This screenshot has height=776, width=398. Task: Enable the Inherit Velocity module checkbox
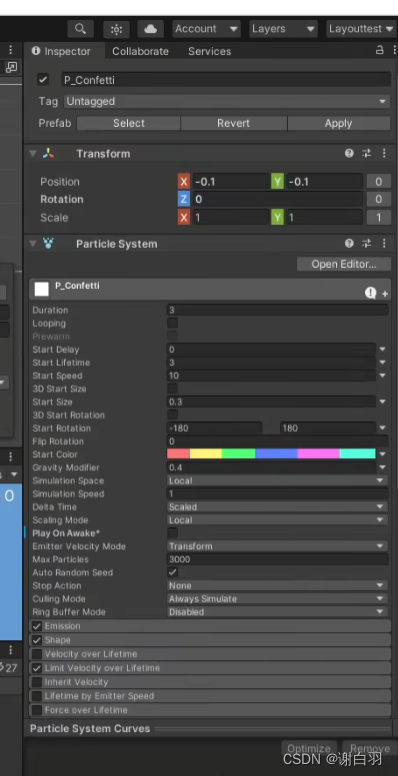pyautogui.click(x=37, y=682)
